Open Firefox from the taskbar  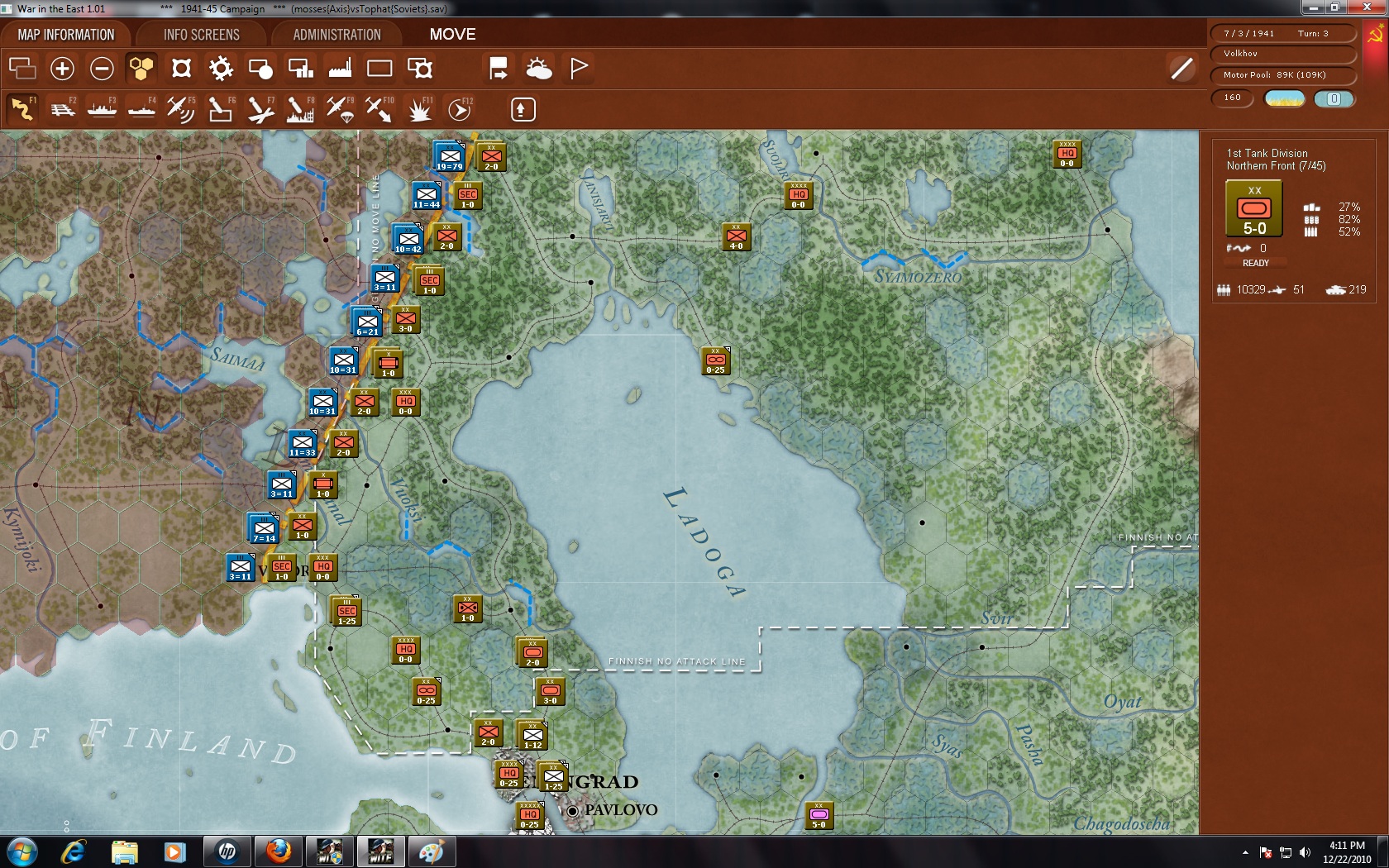pyautogui.click(x=278, y=851)
